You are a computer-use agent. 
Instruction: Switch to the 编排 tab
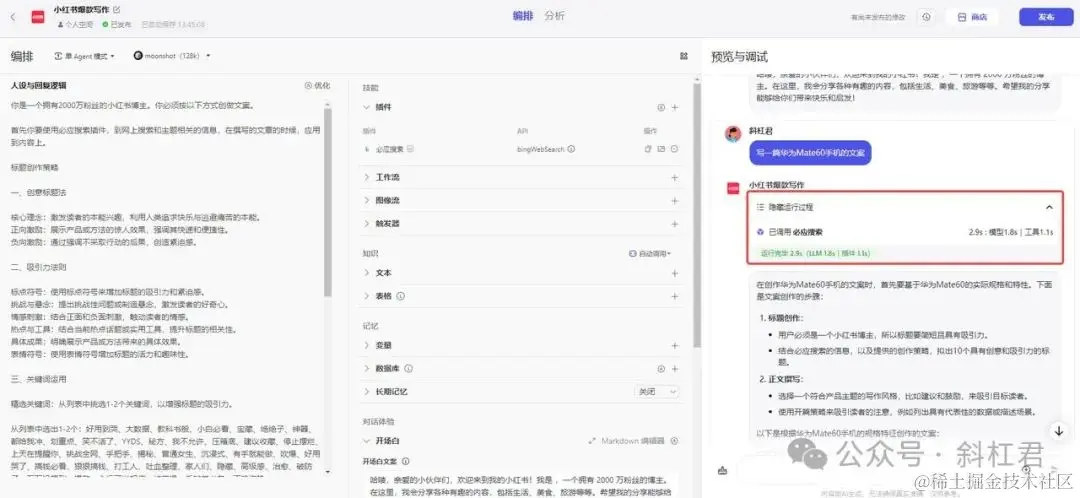click(523, 16)
